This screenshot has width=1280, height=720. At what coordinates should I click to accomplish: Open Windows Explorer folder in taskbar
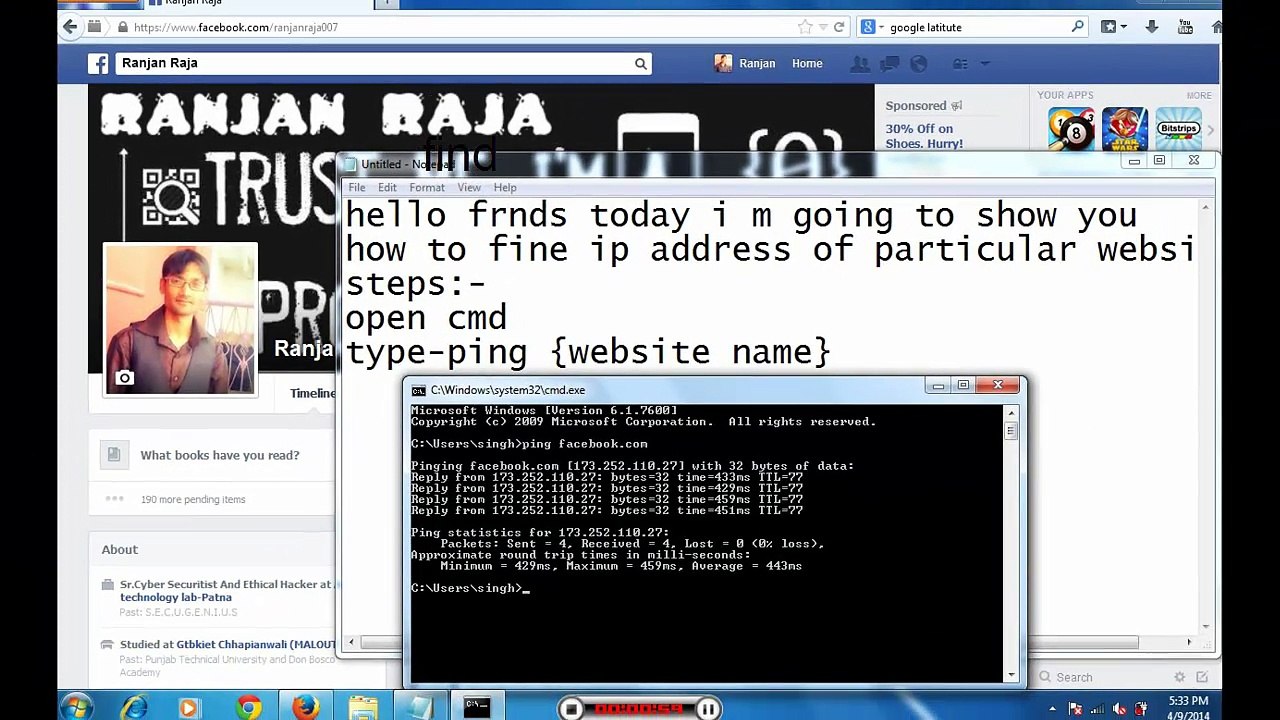click(363, 708)
